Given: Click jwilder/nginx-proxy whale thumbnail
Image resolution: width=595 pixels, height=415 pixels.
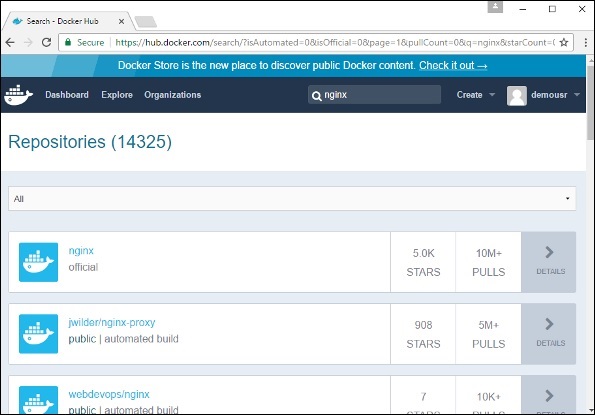Looking at the screenshot, I should 38,334.
